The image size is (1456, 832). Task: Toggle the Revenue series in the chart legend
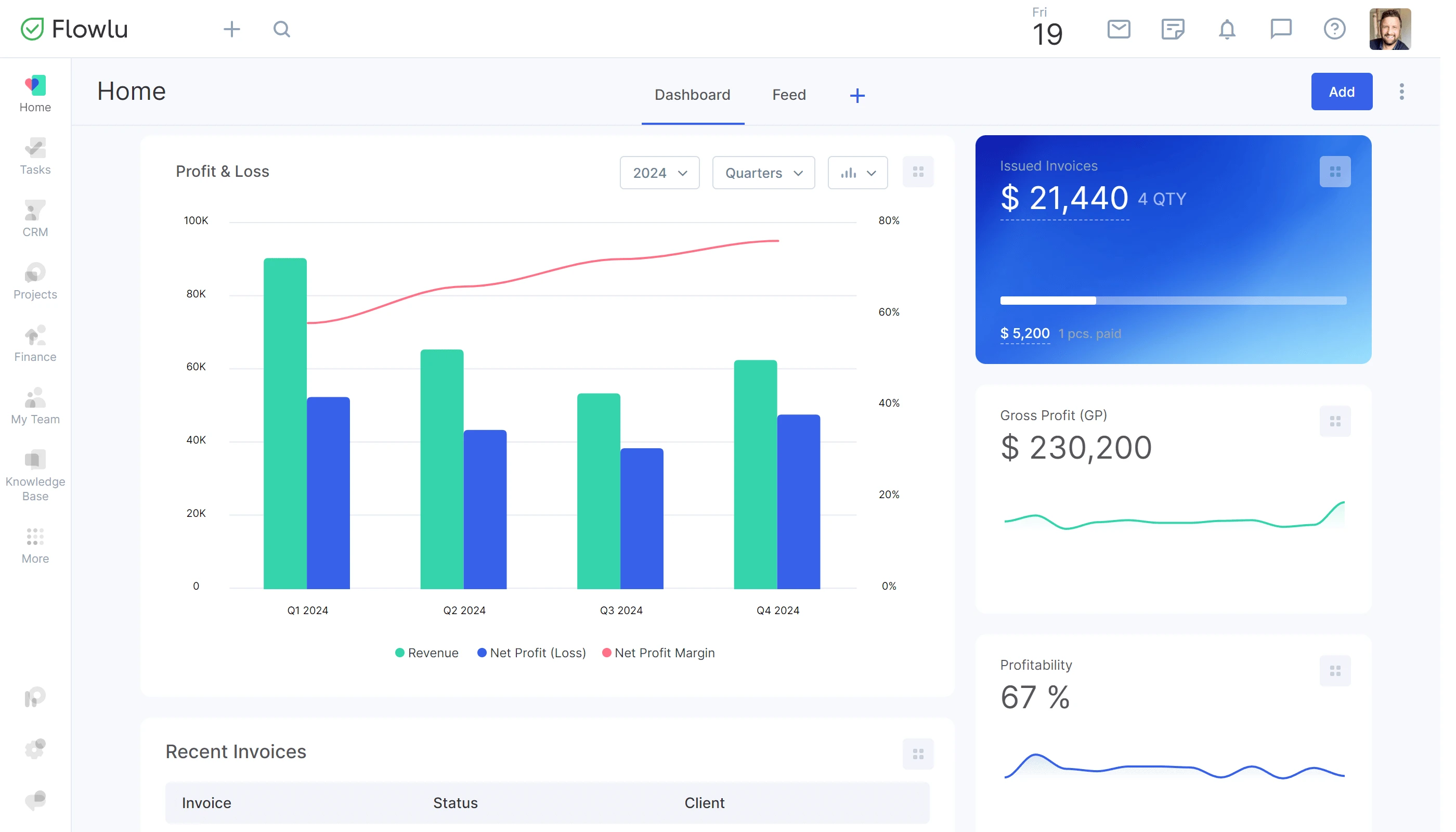[426, 652]
